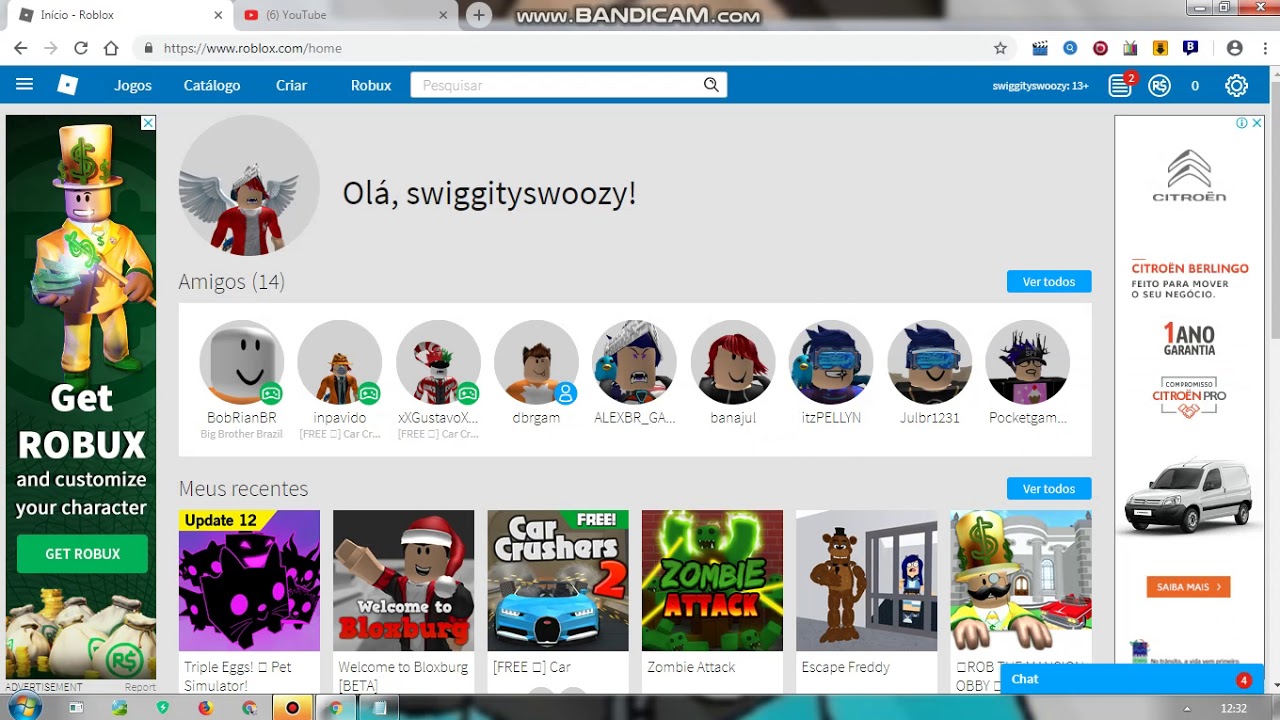Open the green shield taskbar icon
This screenshot has width=1280, height=720.
(163, 708)
